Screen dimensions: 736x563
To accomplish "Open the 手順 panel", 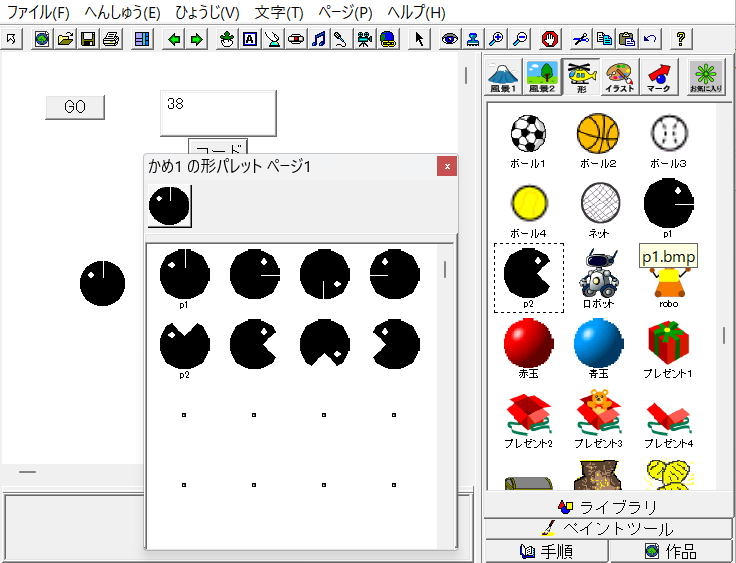I will [x=546, y=551].
